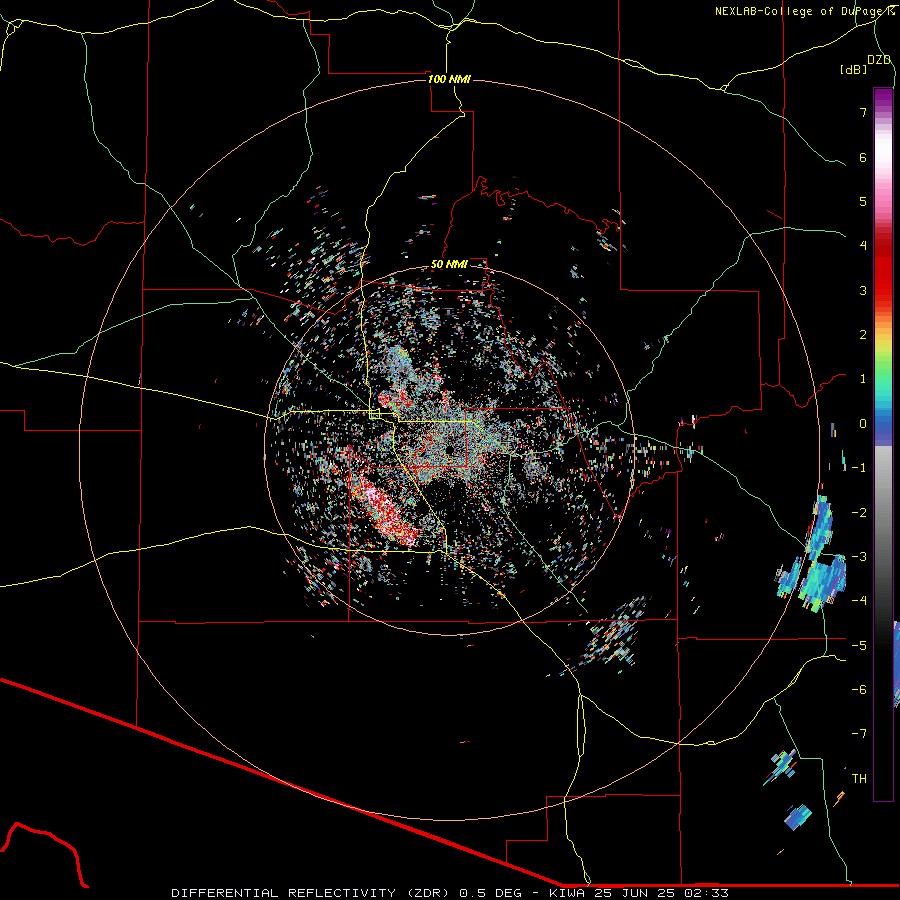Click the DZD product label
Image resolution: width=900 pixels, height=900 pixels.
(x=879, y=60)
